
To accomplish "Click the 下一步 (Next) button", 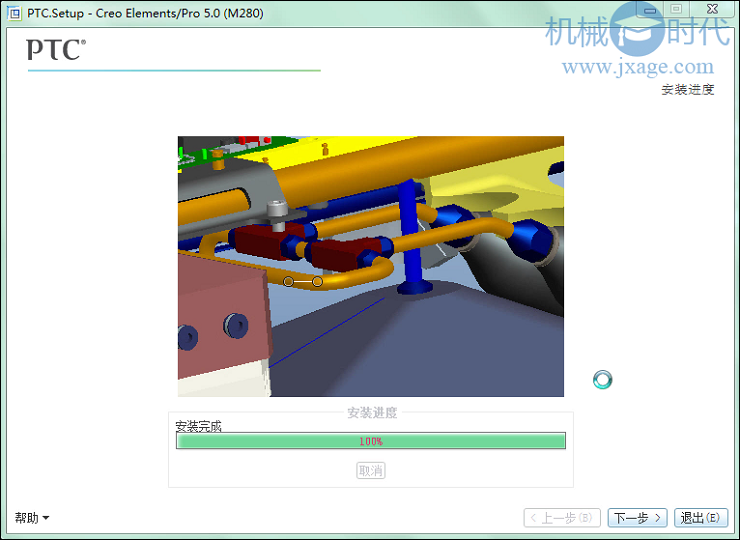I will coord(637,518).
